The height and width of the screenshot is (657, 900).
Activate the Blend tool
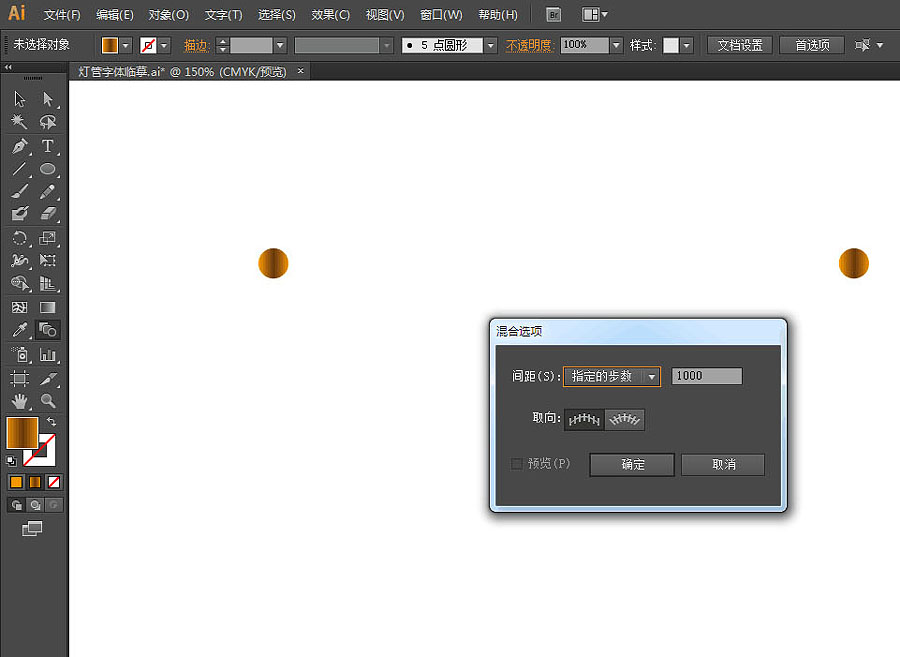[47, 330]
